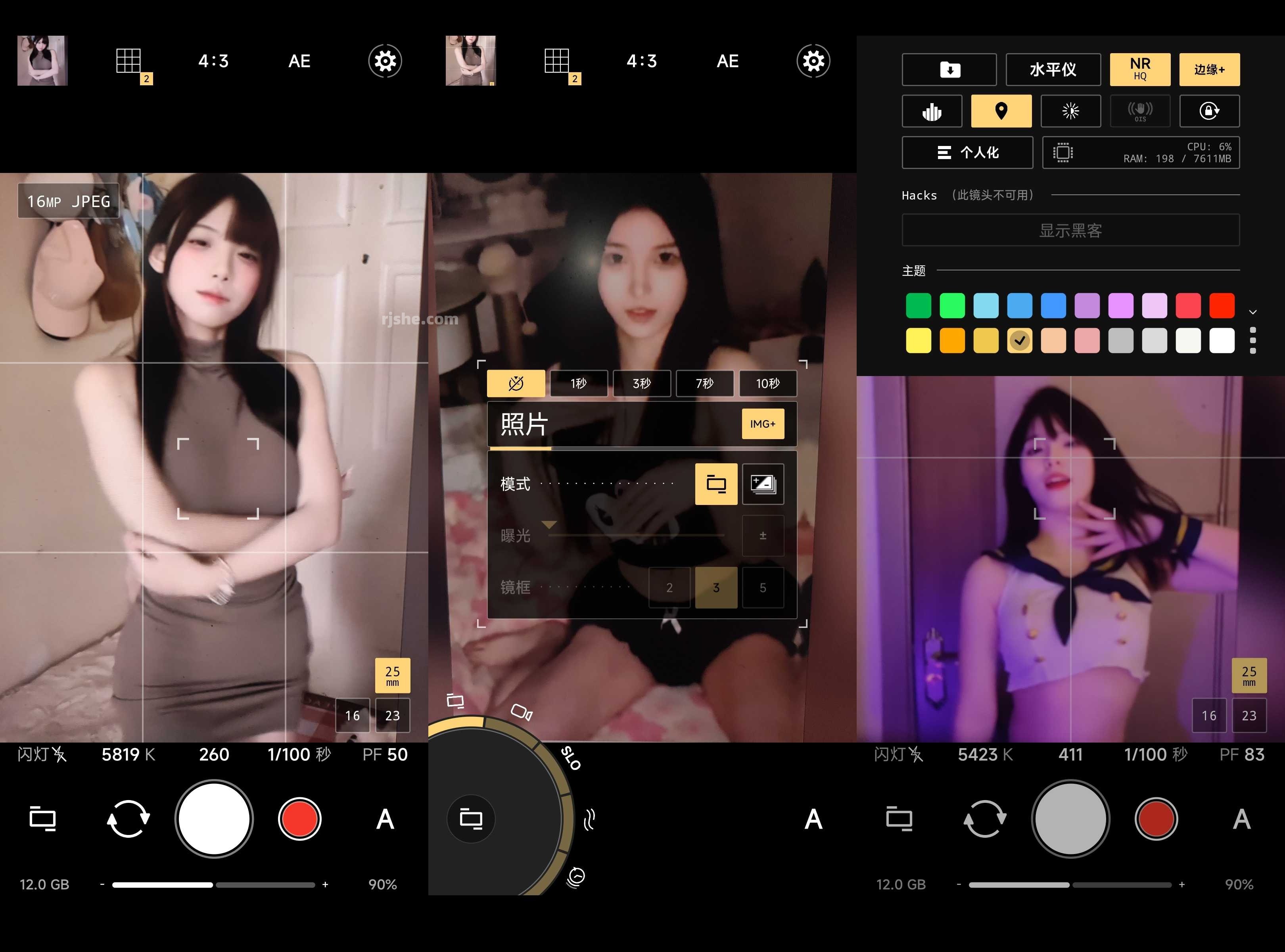The image size is (1285, 952).
Task: Toggle the geotagging location pin
Action: coord(1001,111)
